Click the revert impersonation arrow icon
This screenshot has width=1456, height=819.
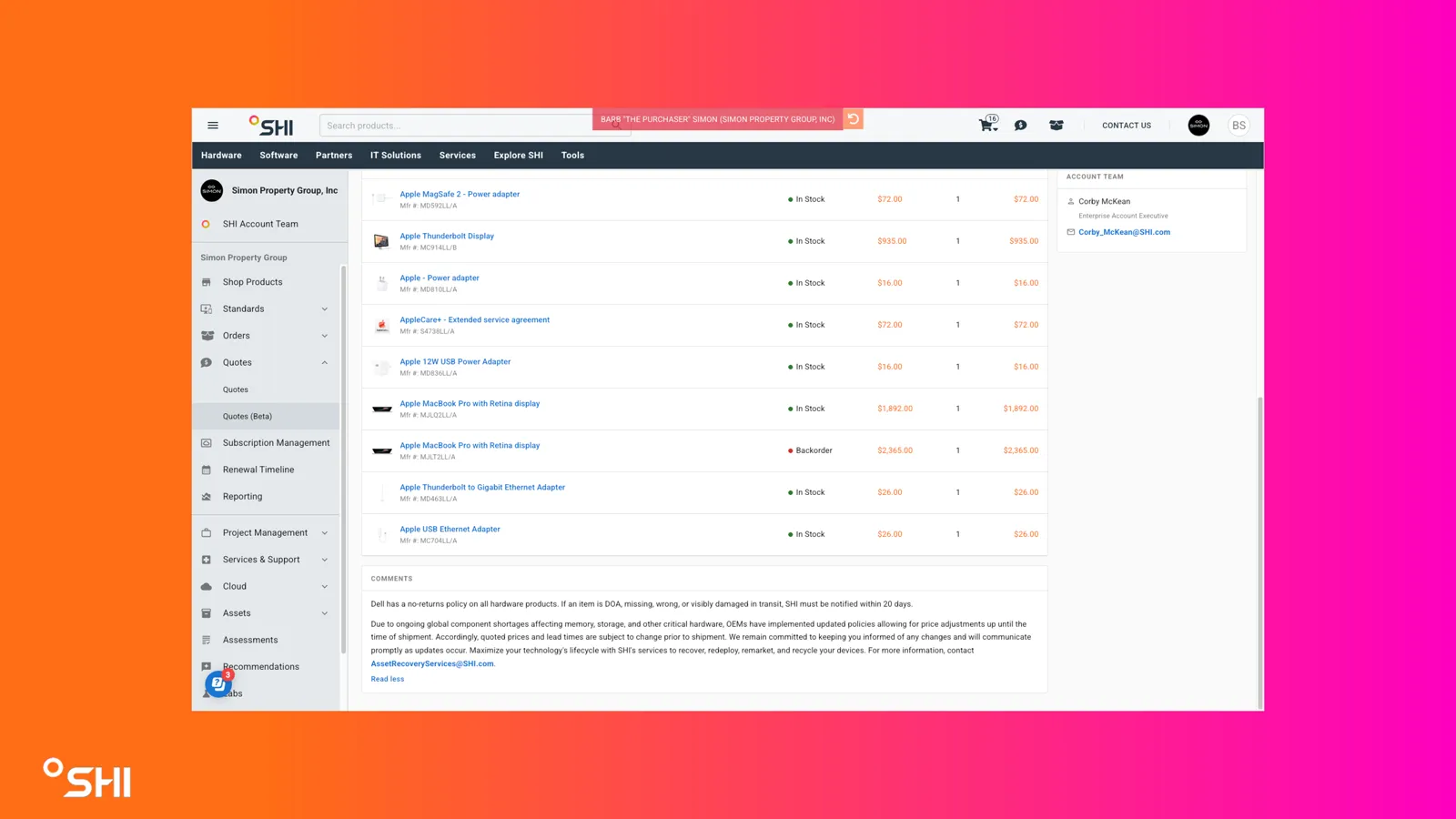point(854,119)
